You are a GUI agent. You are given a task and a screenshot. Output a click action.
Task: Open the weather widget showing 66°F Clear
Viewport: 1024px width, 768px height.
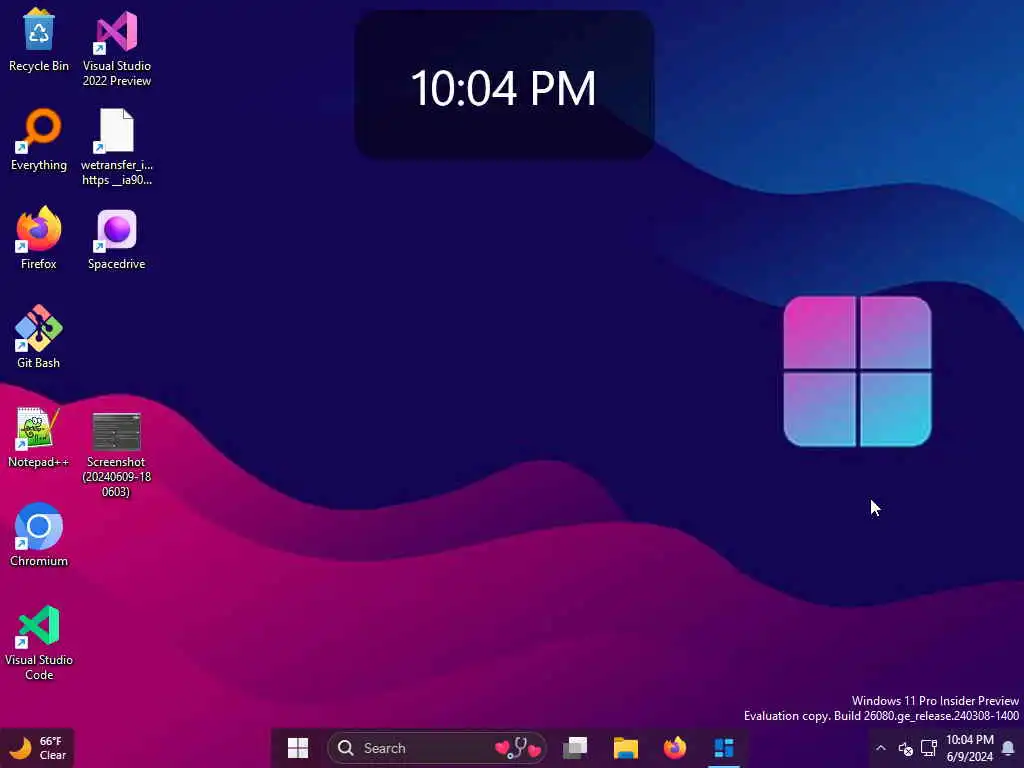coord(38,748)
